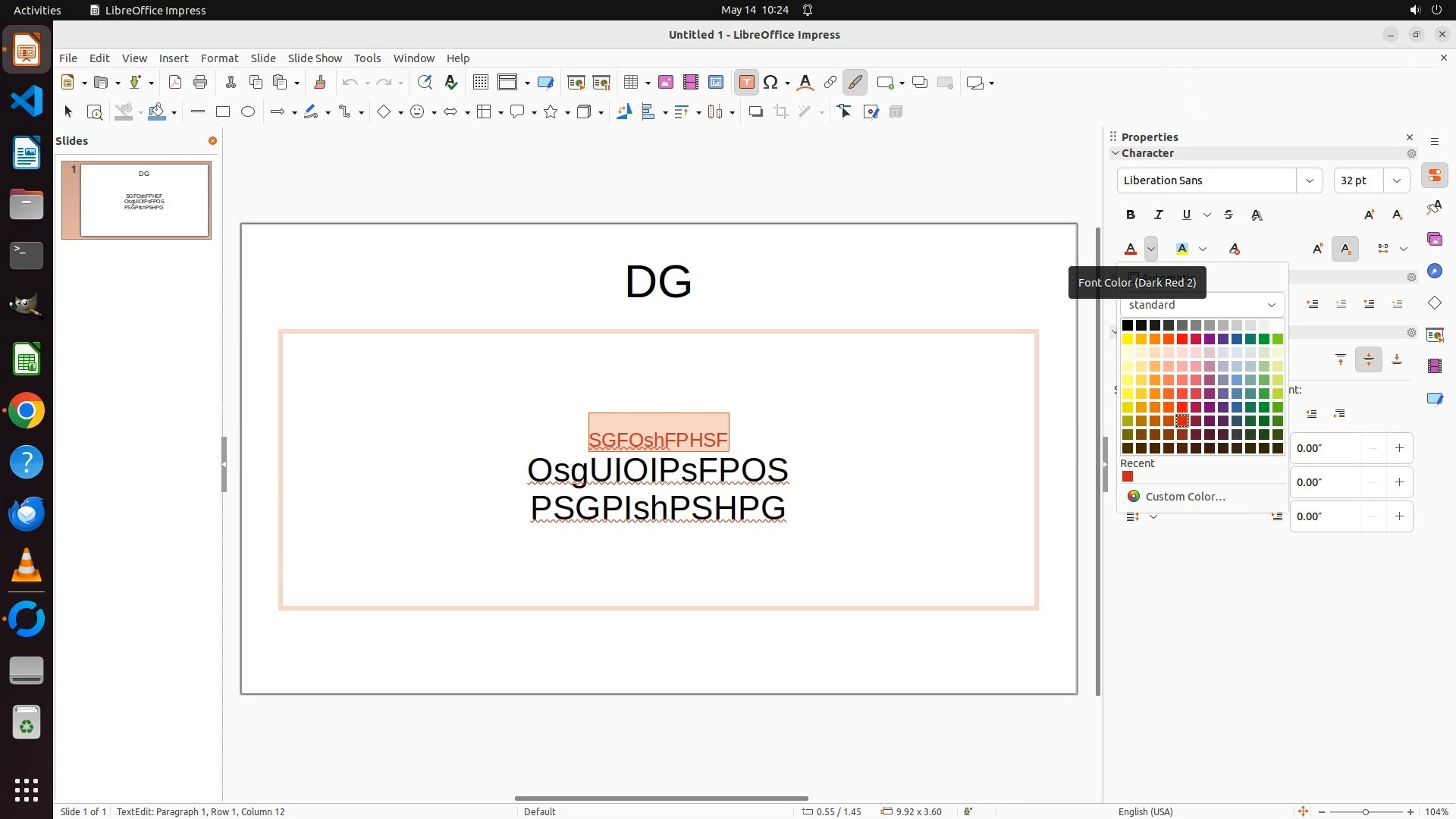Toggle Bold in the Character panel
The height and width of the screenshot is (819, 1456).
point(1131,215)
